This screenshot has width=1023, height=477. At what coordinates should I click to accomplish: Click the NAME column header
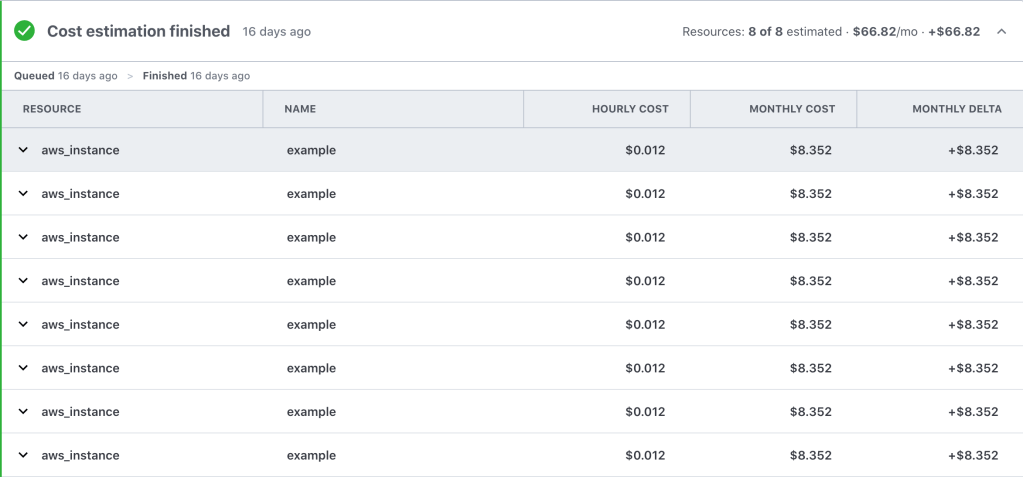[301, 109]
